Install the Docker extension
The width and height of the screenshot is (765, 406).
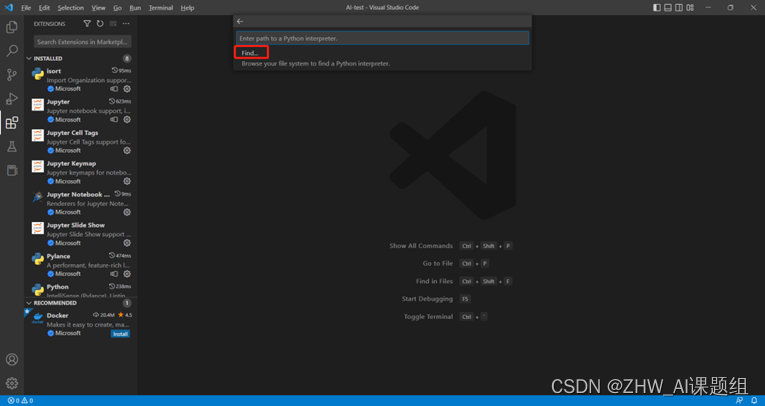pyautogui.click(x=120, y=334)
